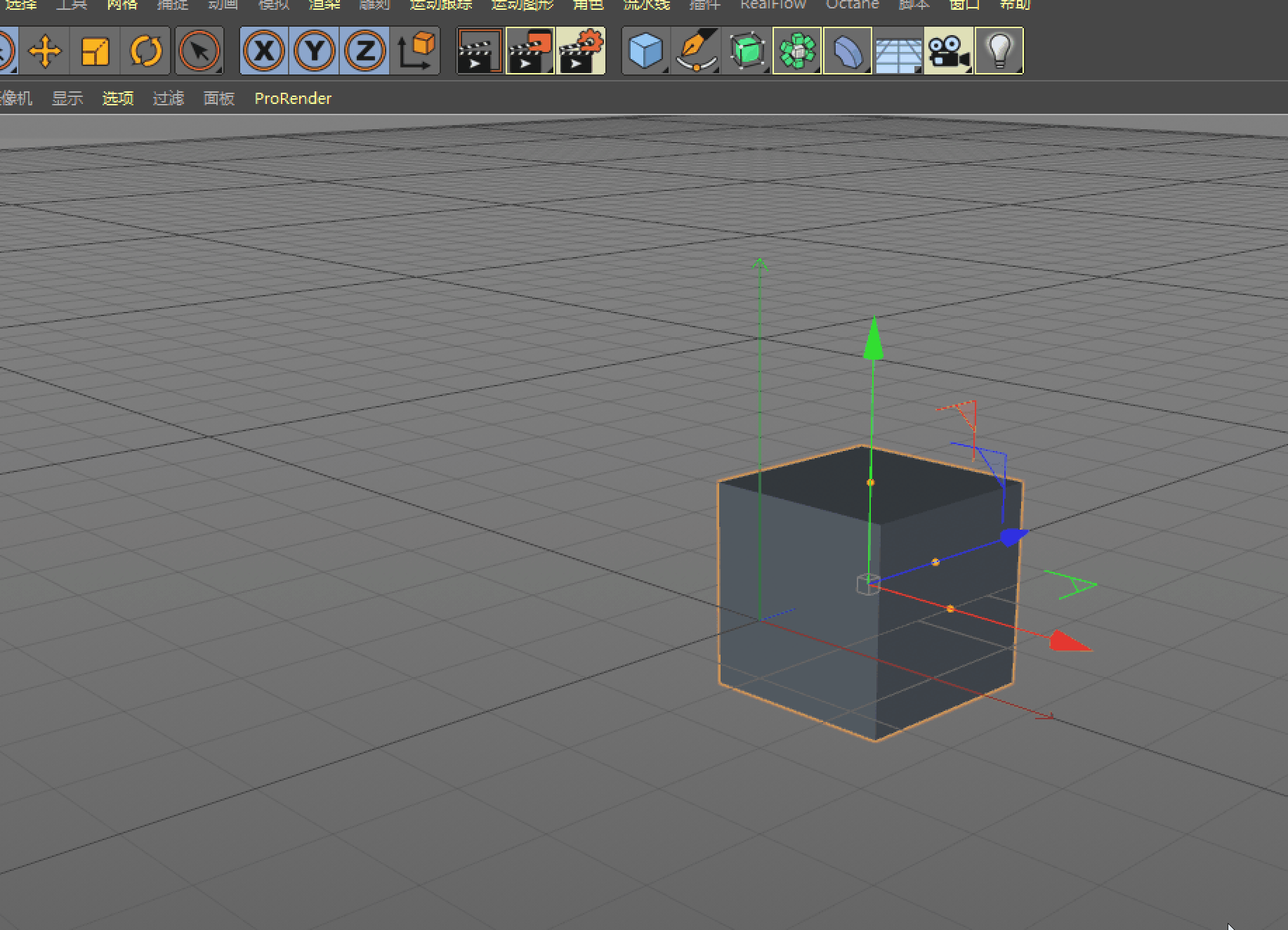Render the active view
The image size is (1288, 930).
coord(480,51)
